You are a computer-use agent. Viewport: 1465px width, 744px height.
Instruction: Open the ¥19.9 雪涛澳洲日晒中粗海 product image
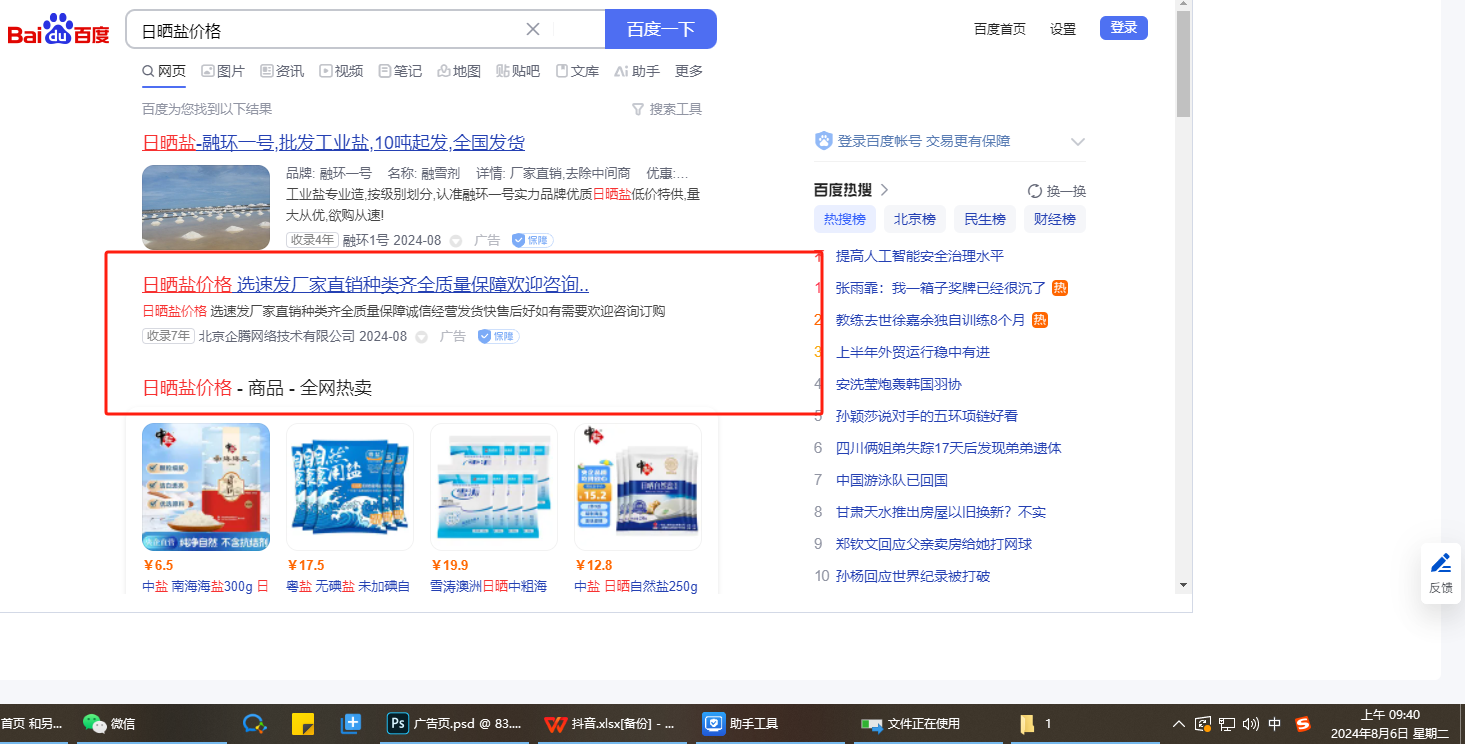coord(494,488)
